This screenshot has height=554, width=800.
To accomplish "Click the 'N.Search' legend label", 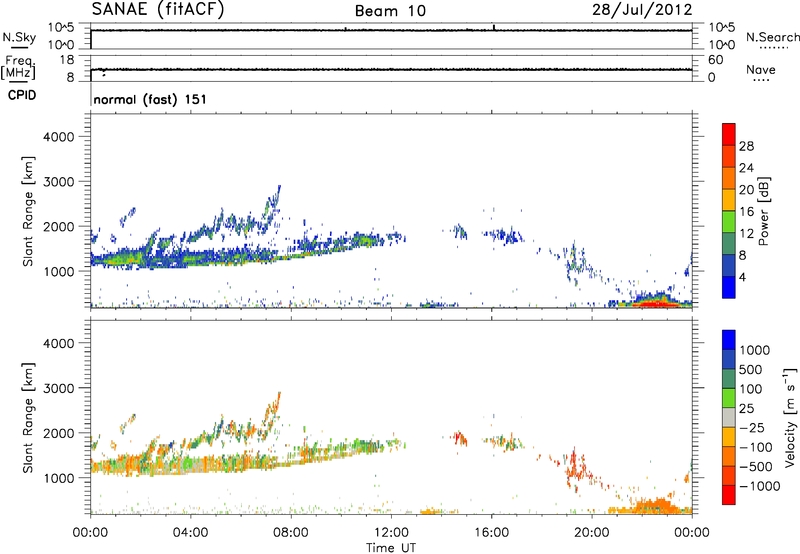I will (x=773, y=37).
